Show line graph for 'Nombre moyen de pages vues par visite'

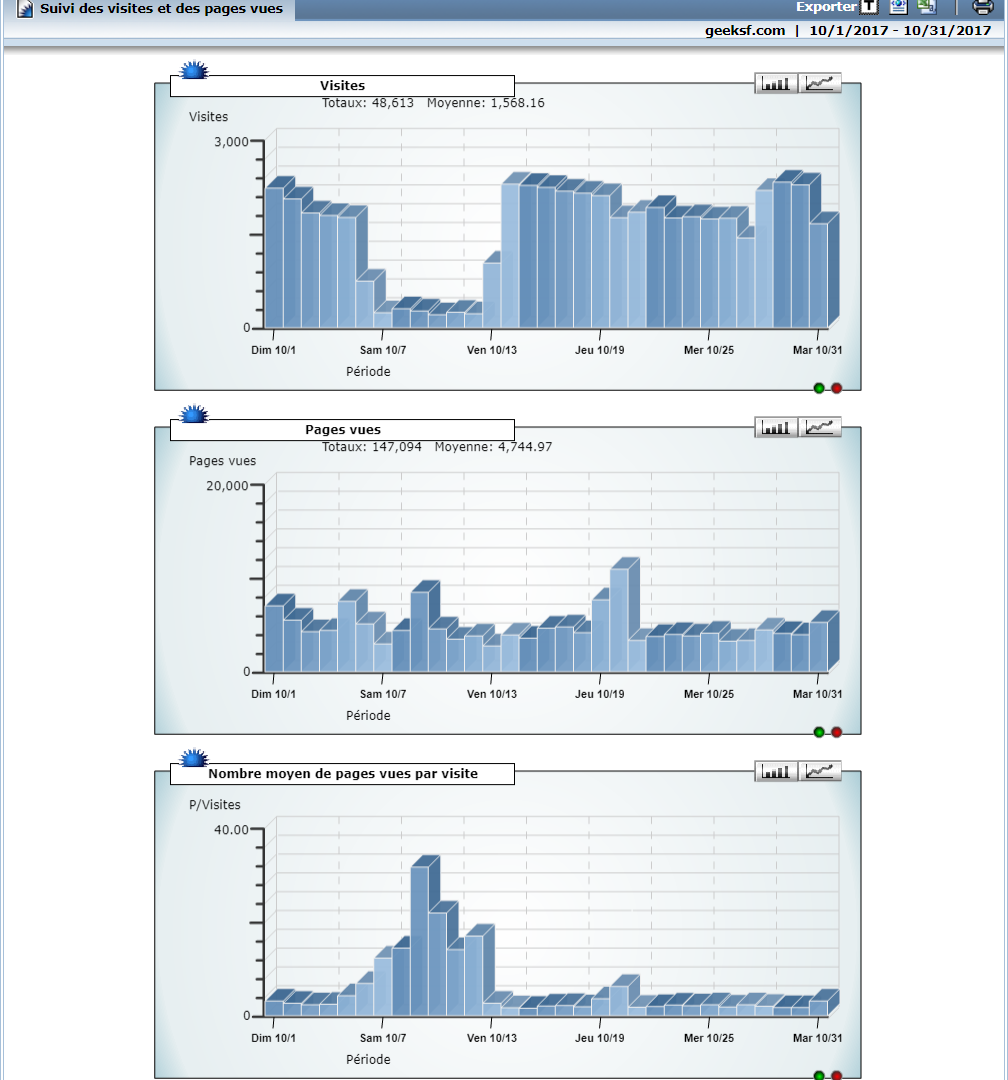(x=820, y=771)
